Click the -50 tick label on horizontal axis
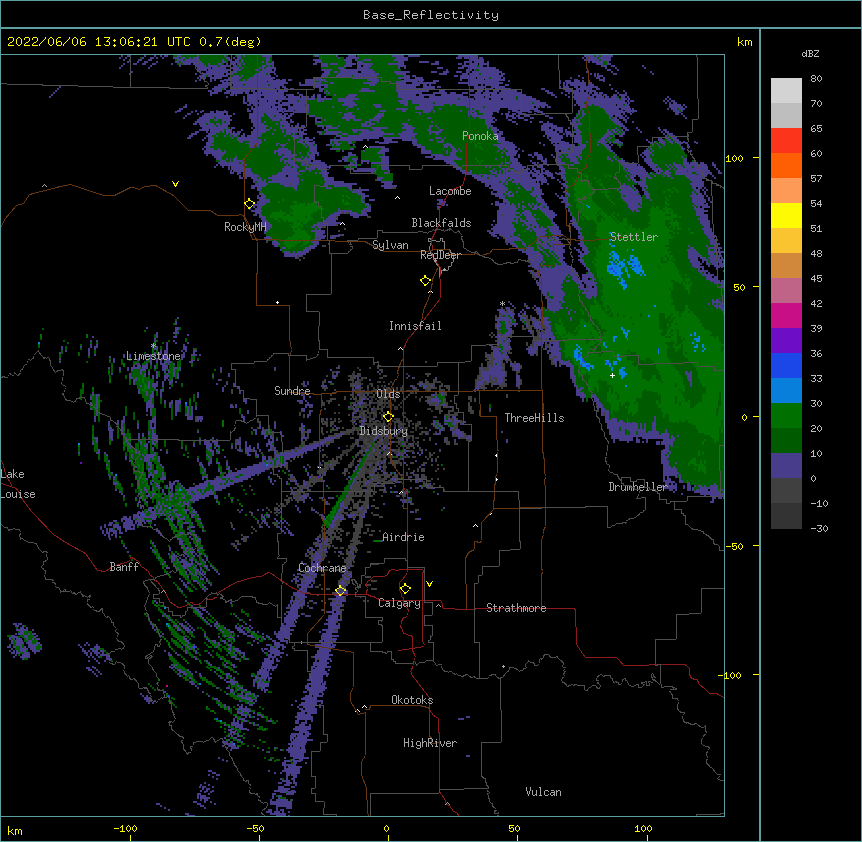This screenshot has width=862, height=842. coord(255,828)
